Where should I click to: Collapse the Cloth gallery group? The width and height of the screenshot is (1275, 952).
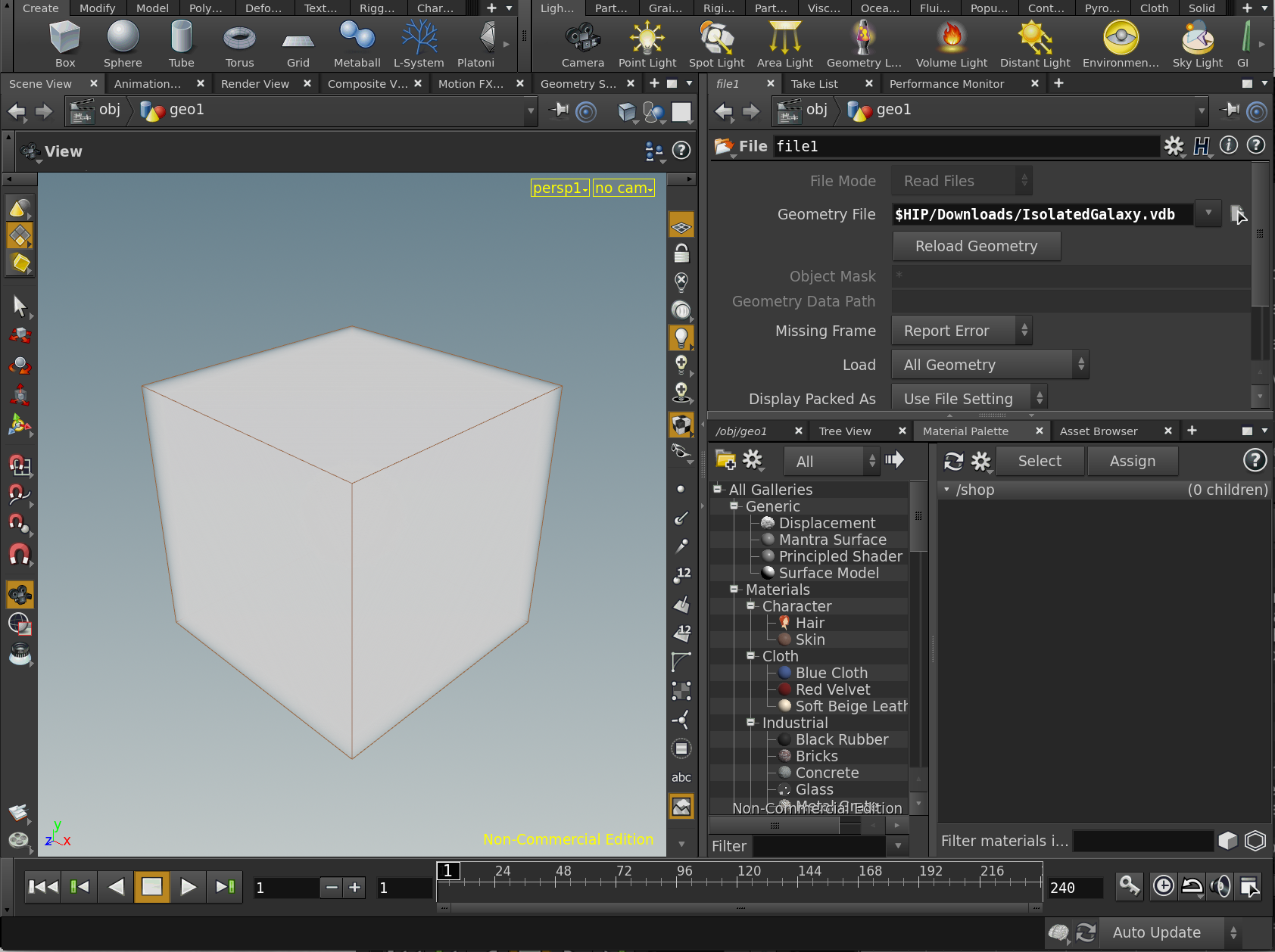click(751, 656)
